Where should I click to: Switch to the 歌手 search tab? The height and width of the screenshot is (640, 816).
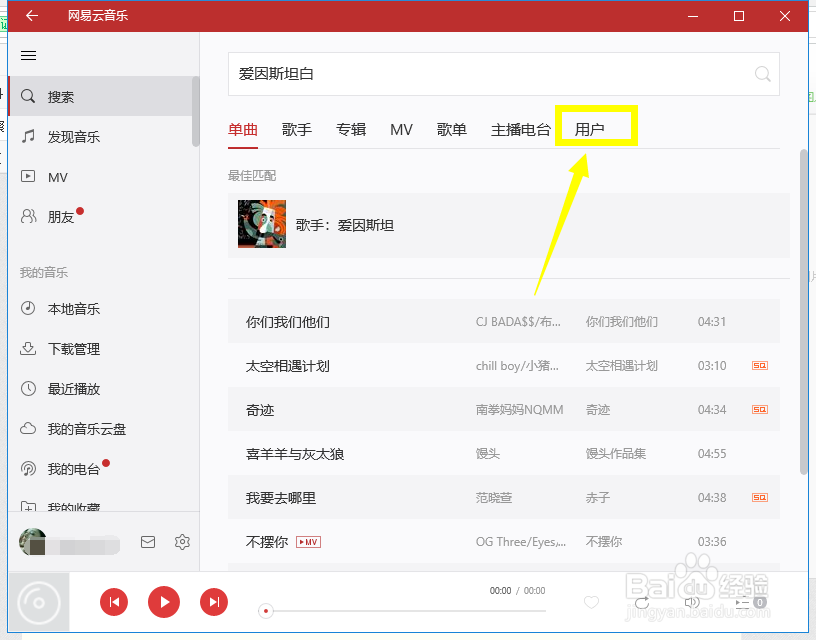[296, 129]
